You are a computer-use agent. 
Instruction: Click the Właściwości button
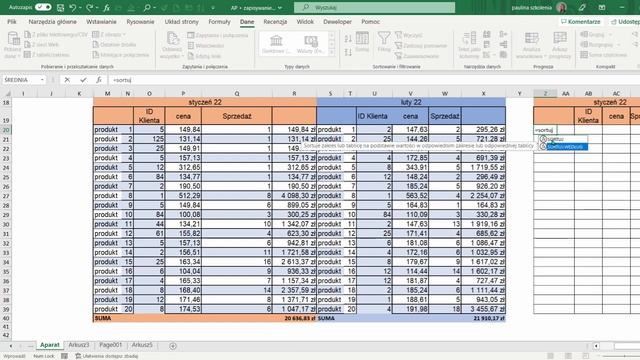(206, 46)
